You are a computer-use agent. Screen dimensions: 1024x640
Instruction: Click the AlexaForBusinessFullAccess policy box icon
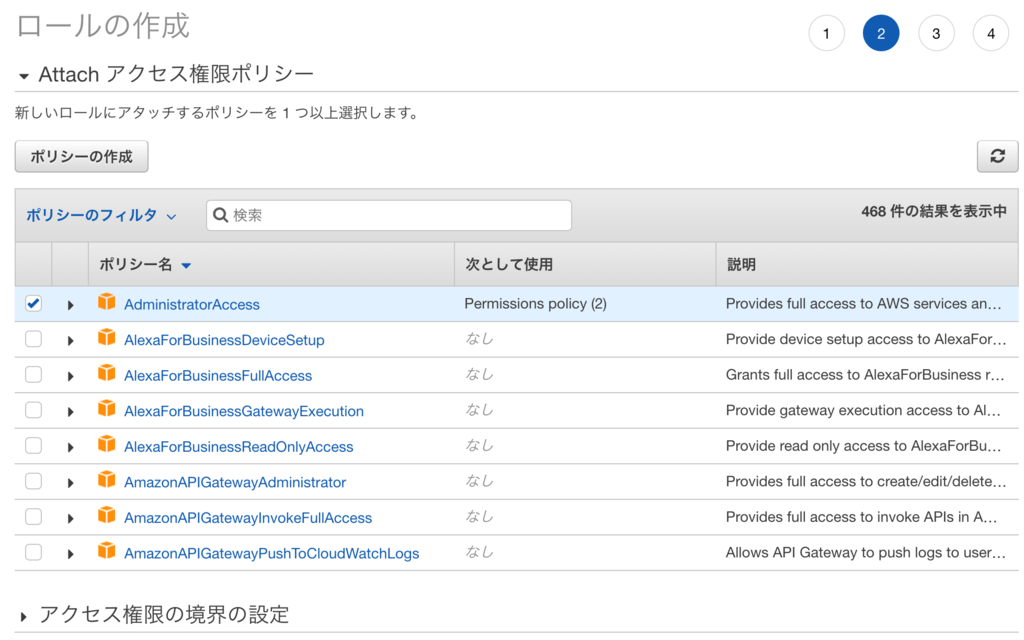pyautogui.click(x=106, y=373)
